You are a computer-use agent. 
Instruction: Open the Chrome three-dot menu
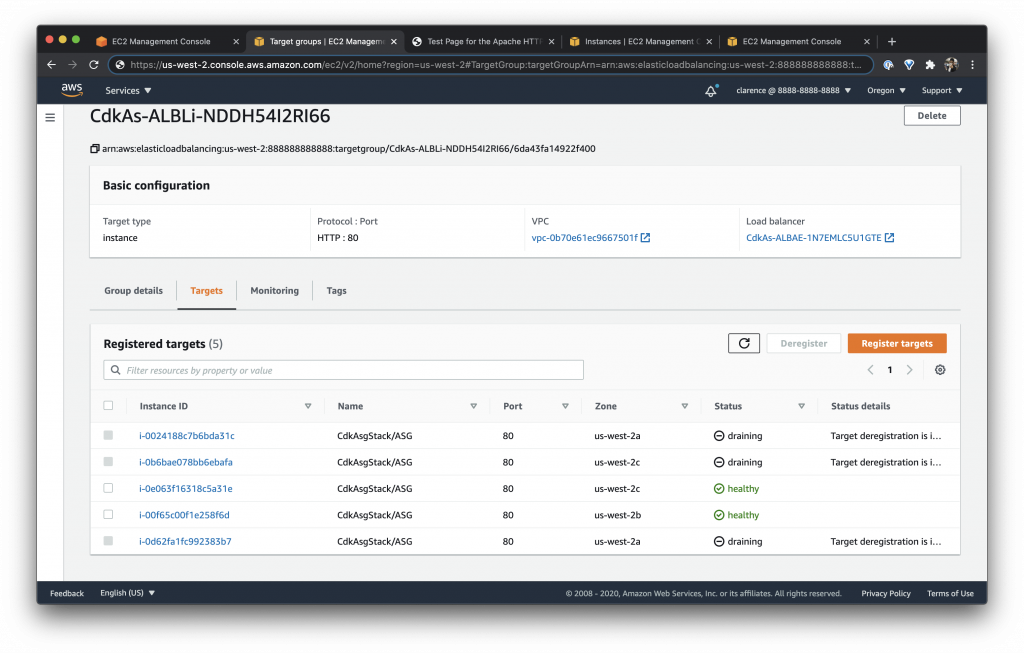click(972, 65)
